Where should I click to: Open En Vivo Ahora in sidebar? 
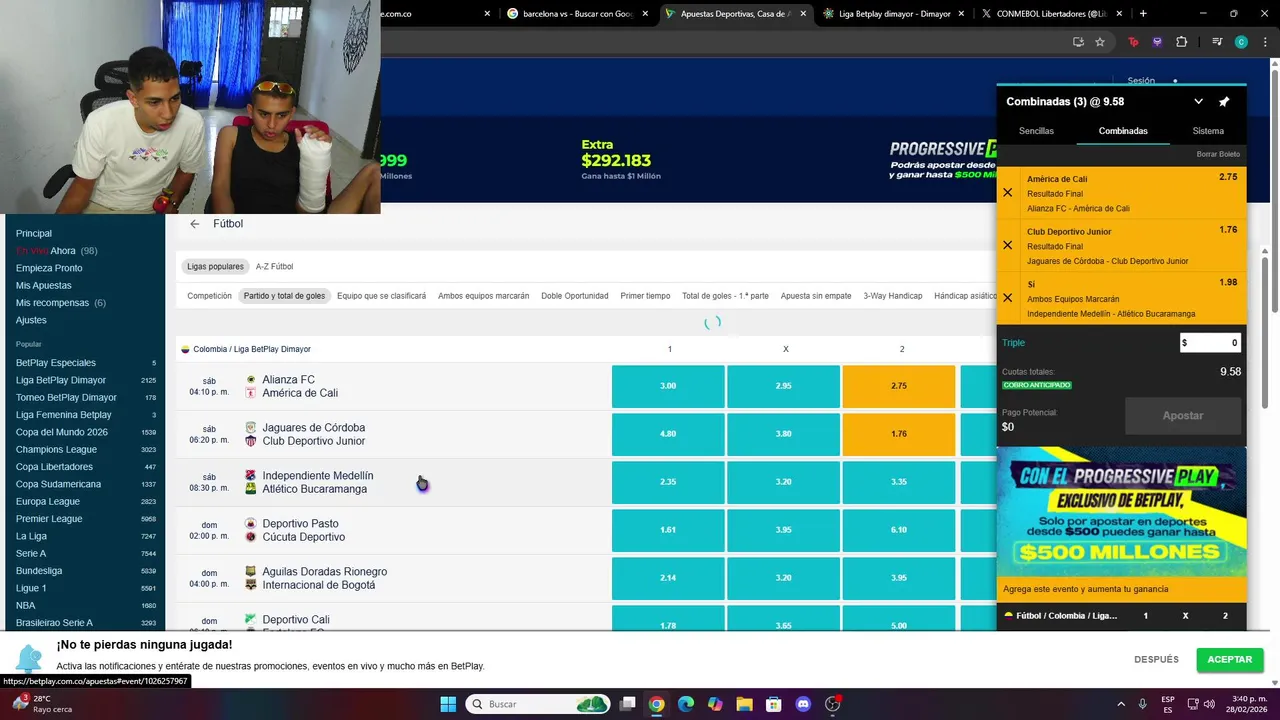tap(56, 251)
